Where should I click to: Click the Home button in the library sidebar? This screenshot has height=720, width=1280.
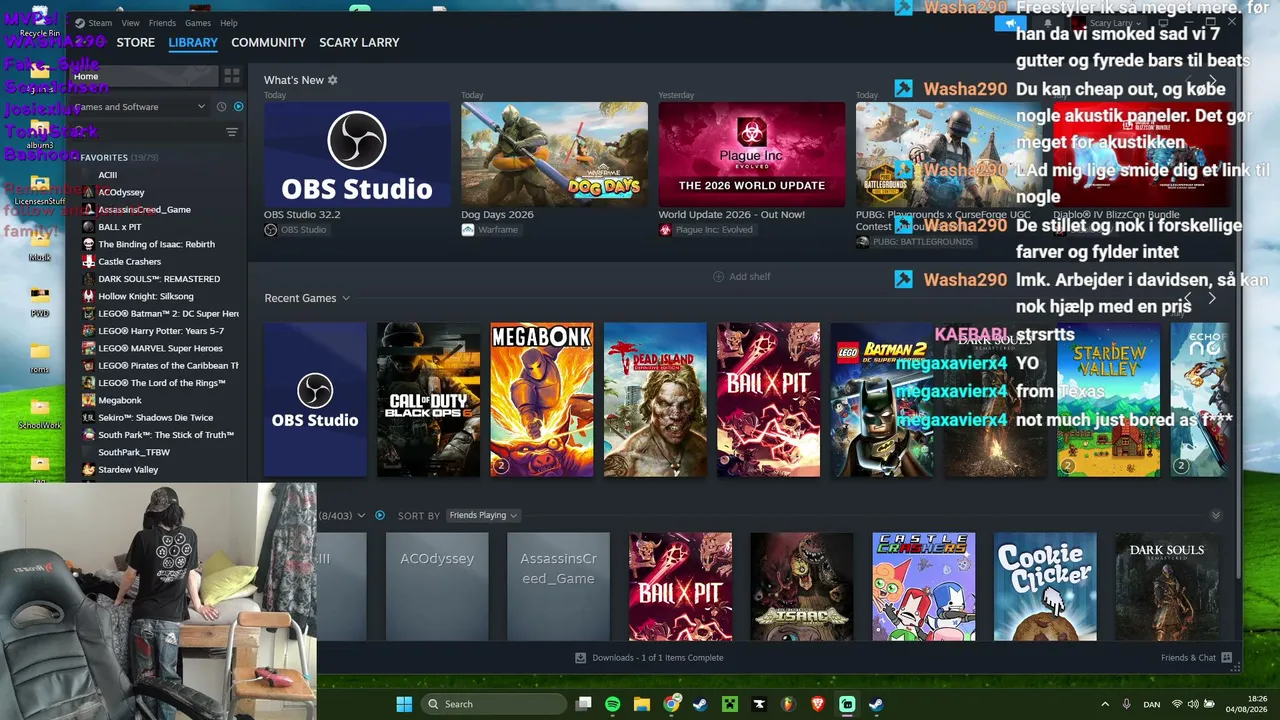click(145, 76)
